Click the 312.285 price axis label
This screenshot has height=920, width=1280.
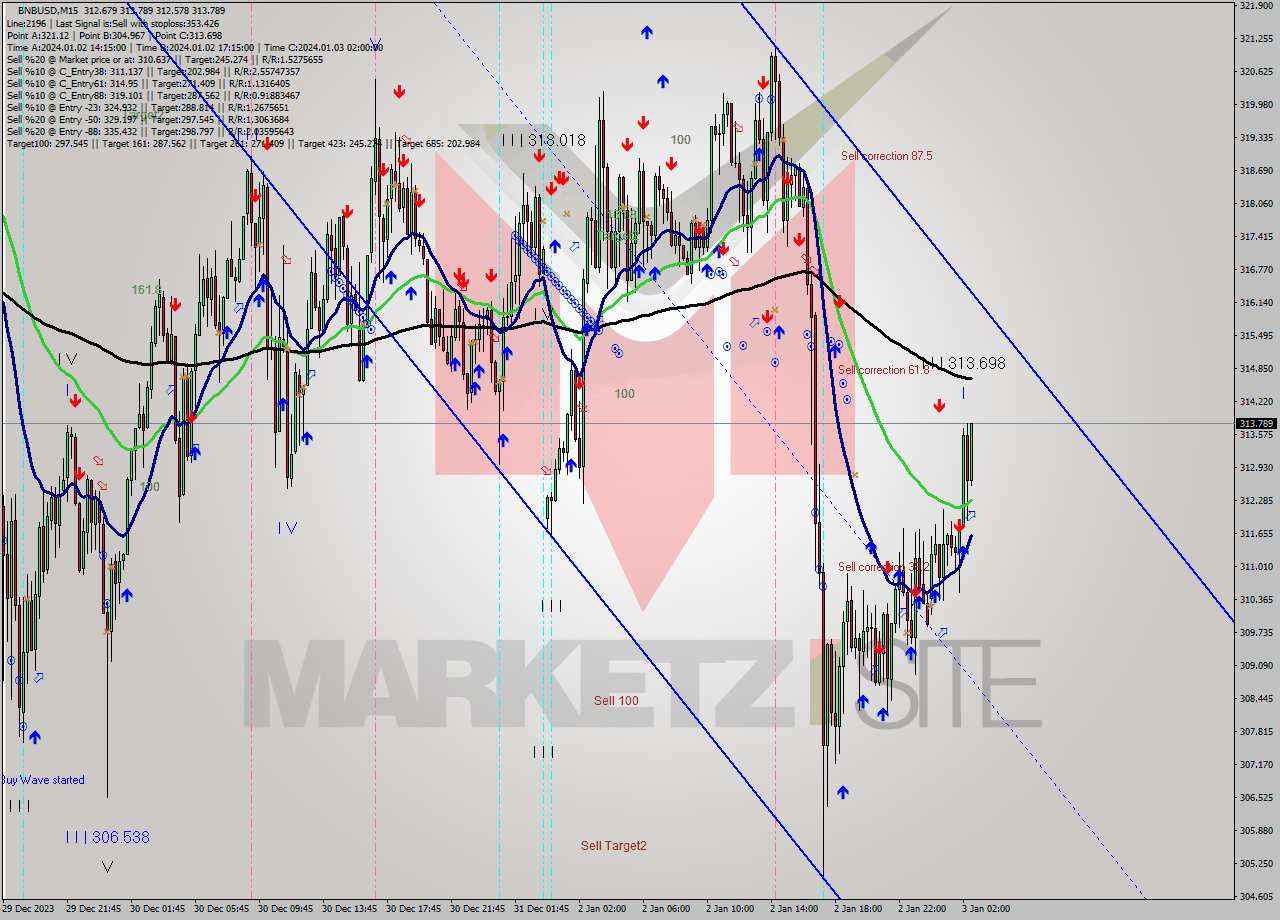(x=1256, y=501)
